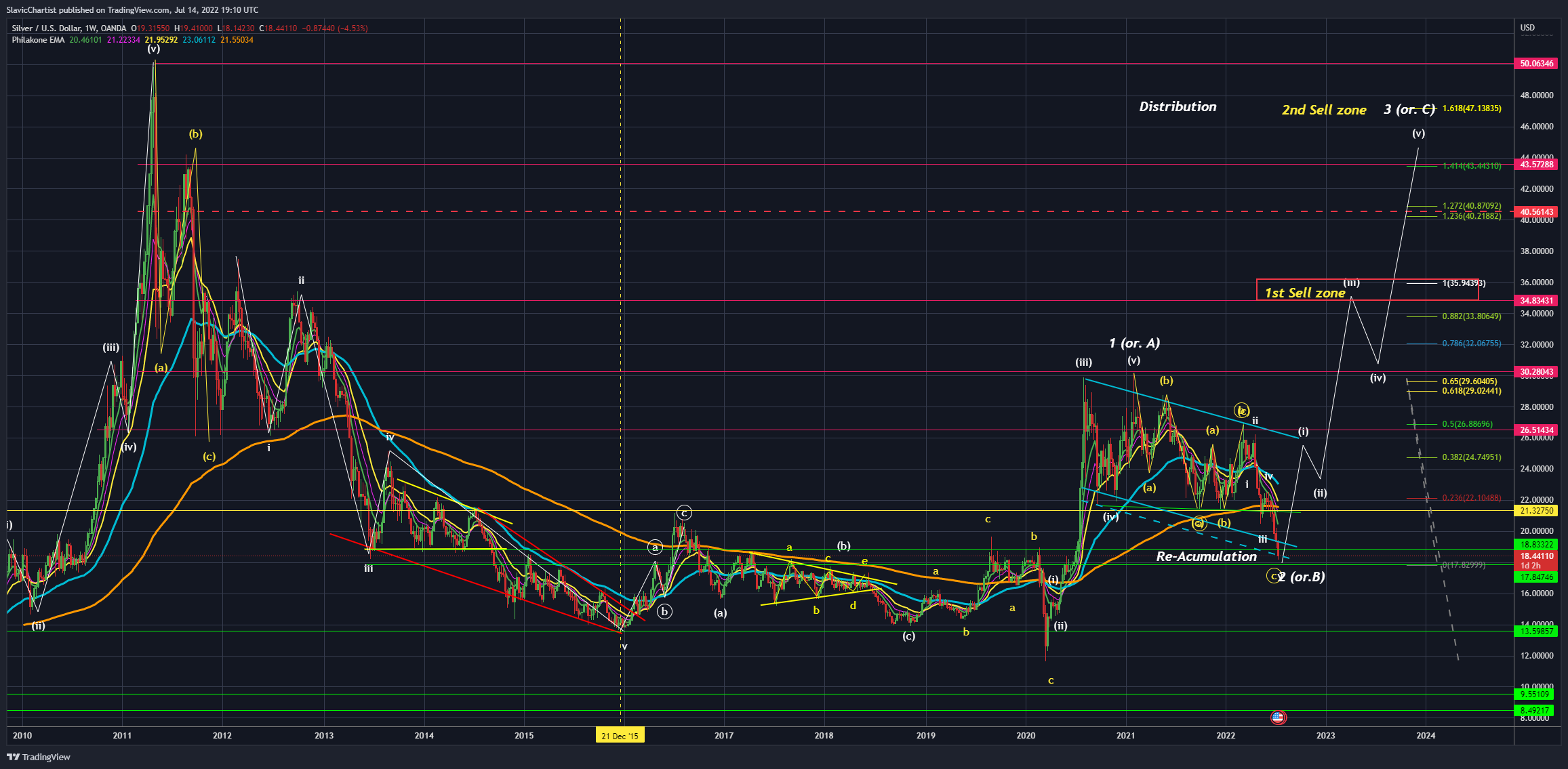Image resolution: width=1568 pixels, height=769 pixels.
Task: Click the US flag economic event marker
Action: click(1278, 717)
